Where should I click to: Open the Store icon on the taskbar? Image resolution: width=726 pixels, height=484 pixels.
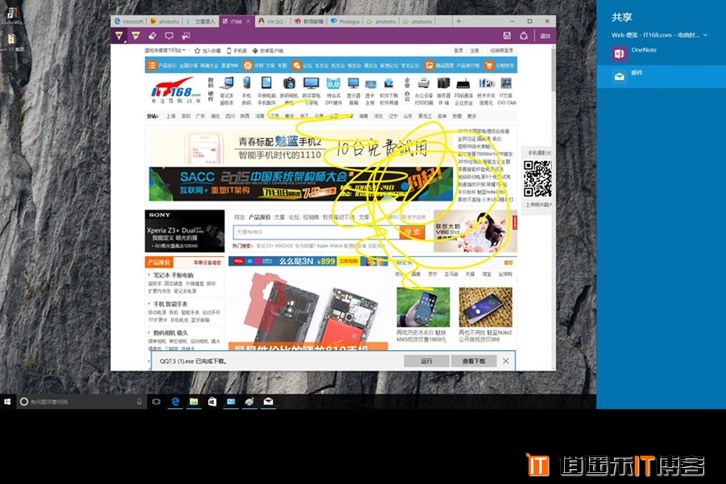tap(212, 402)
